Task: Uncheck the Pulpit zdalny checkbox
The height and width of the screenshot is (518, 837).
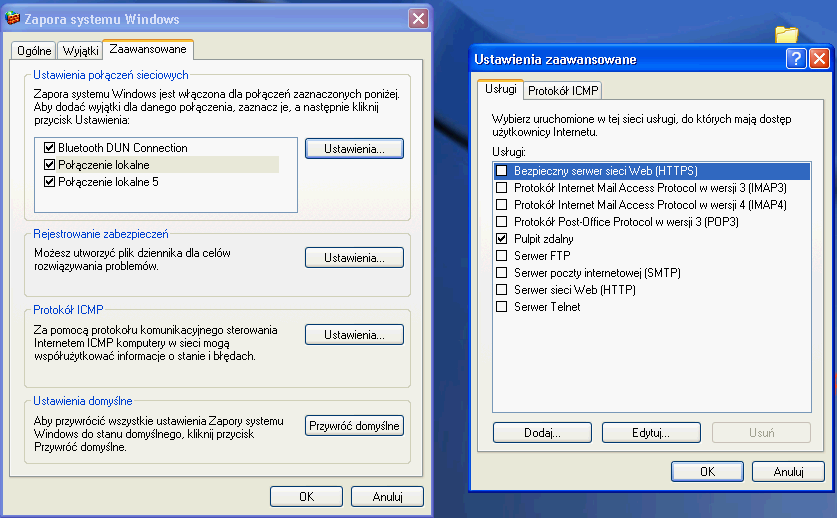Action: [501, 239]
